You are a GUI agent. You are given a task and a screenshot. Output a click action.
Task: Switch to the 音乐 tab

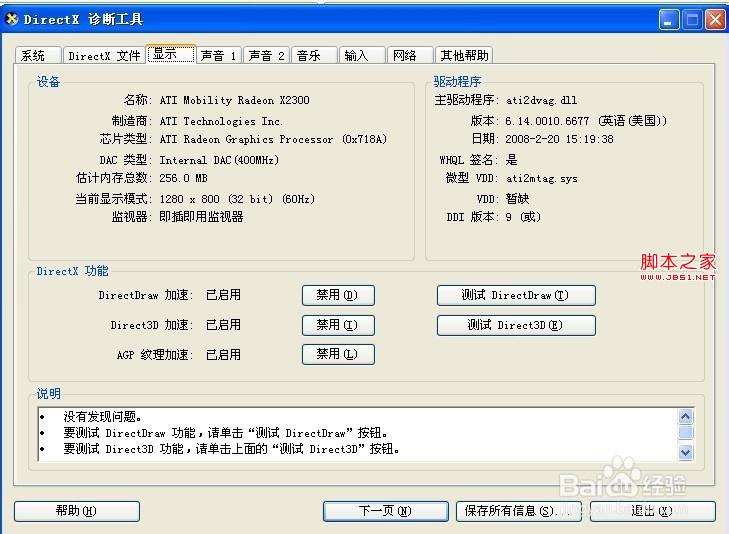[314, 55]
